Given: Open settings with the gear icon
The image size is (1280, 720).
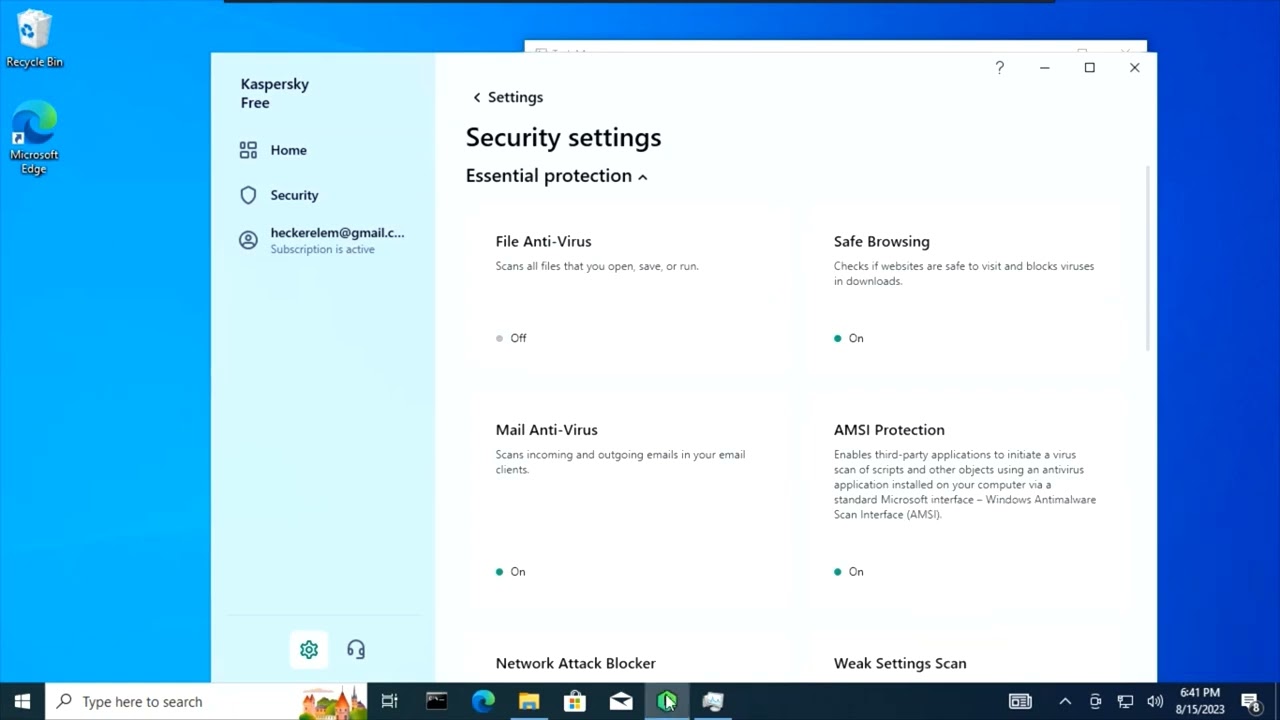Looking at the screenshot, I should tap(309, 650).
